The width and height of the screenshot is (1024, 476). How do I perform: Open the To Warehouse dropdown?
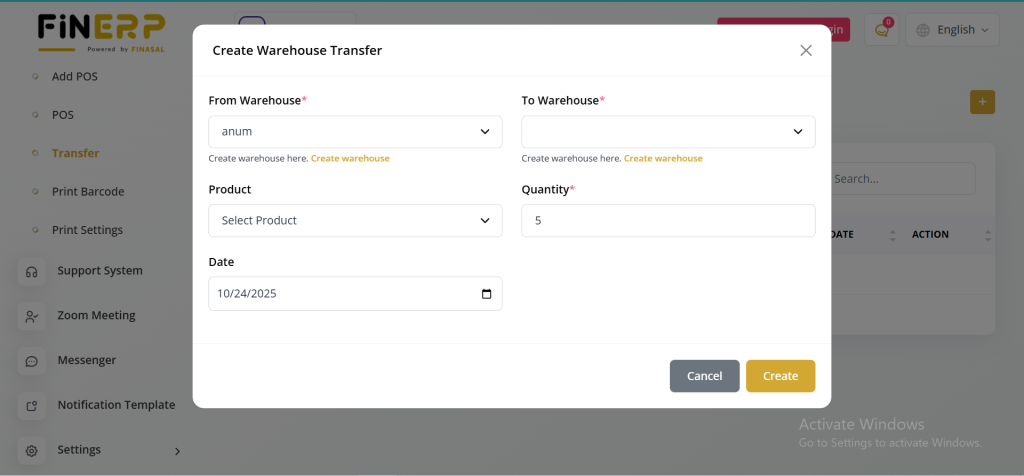tap(668, 132)
